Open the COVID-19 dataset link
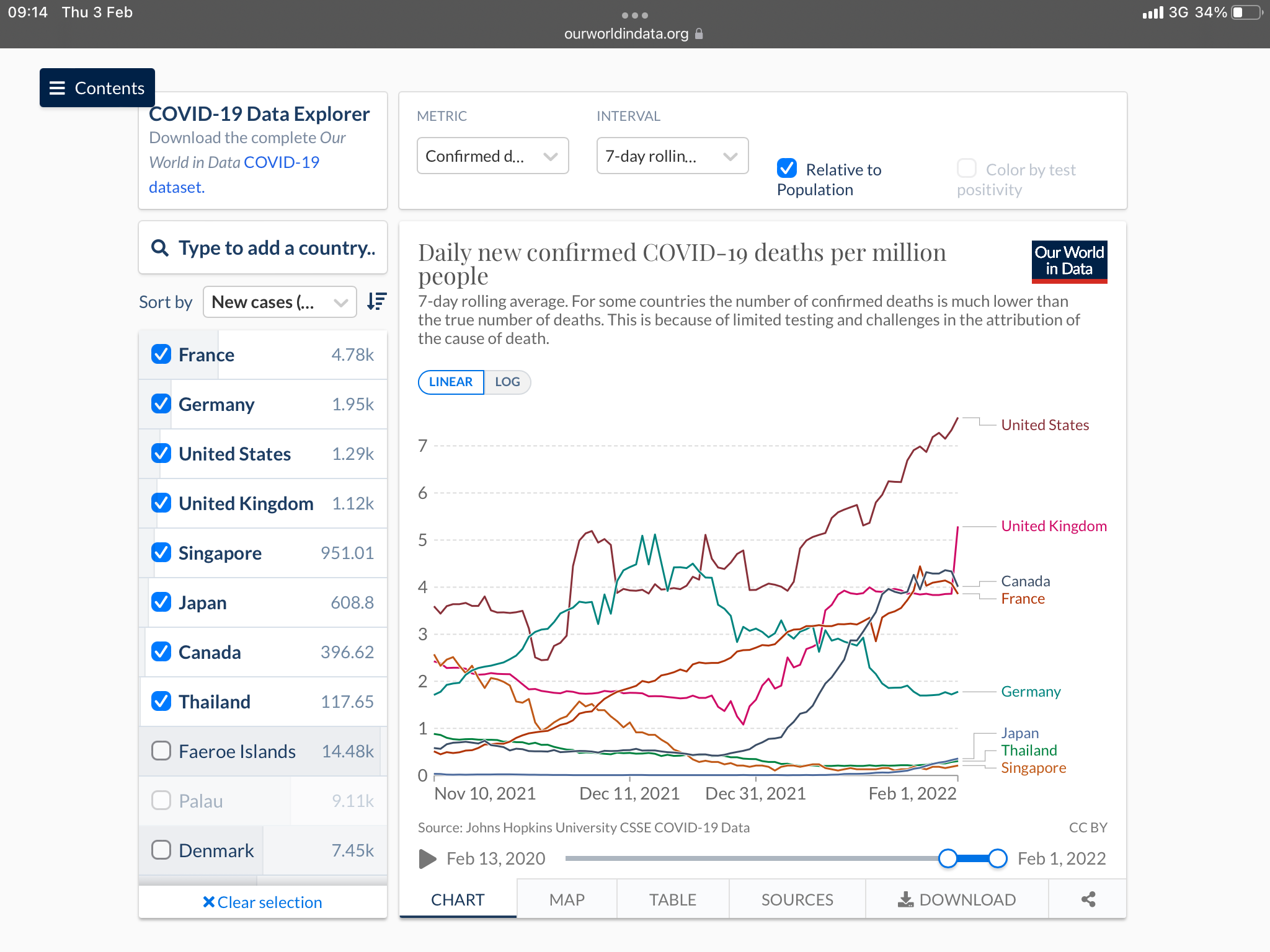The image size is (1270, 952). point(234,174)
